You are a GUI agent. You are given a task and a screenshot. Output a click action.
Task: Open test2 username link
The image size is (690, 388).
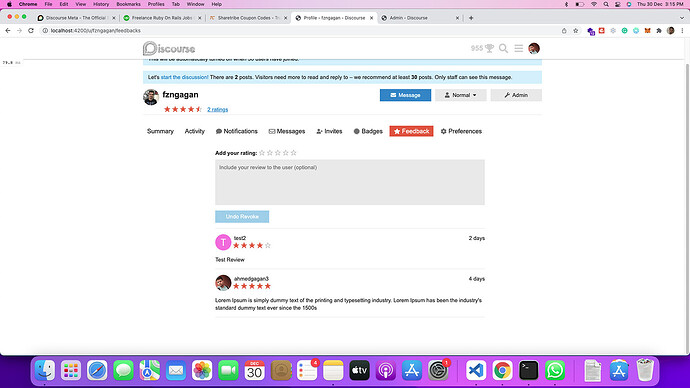click(x=240, y=238)
